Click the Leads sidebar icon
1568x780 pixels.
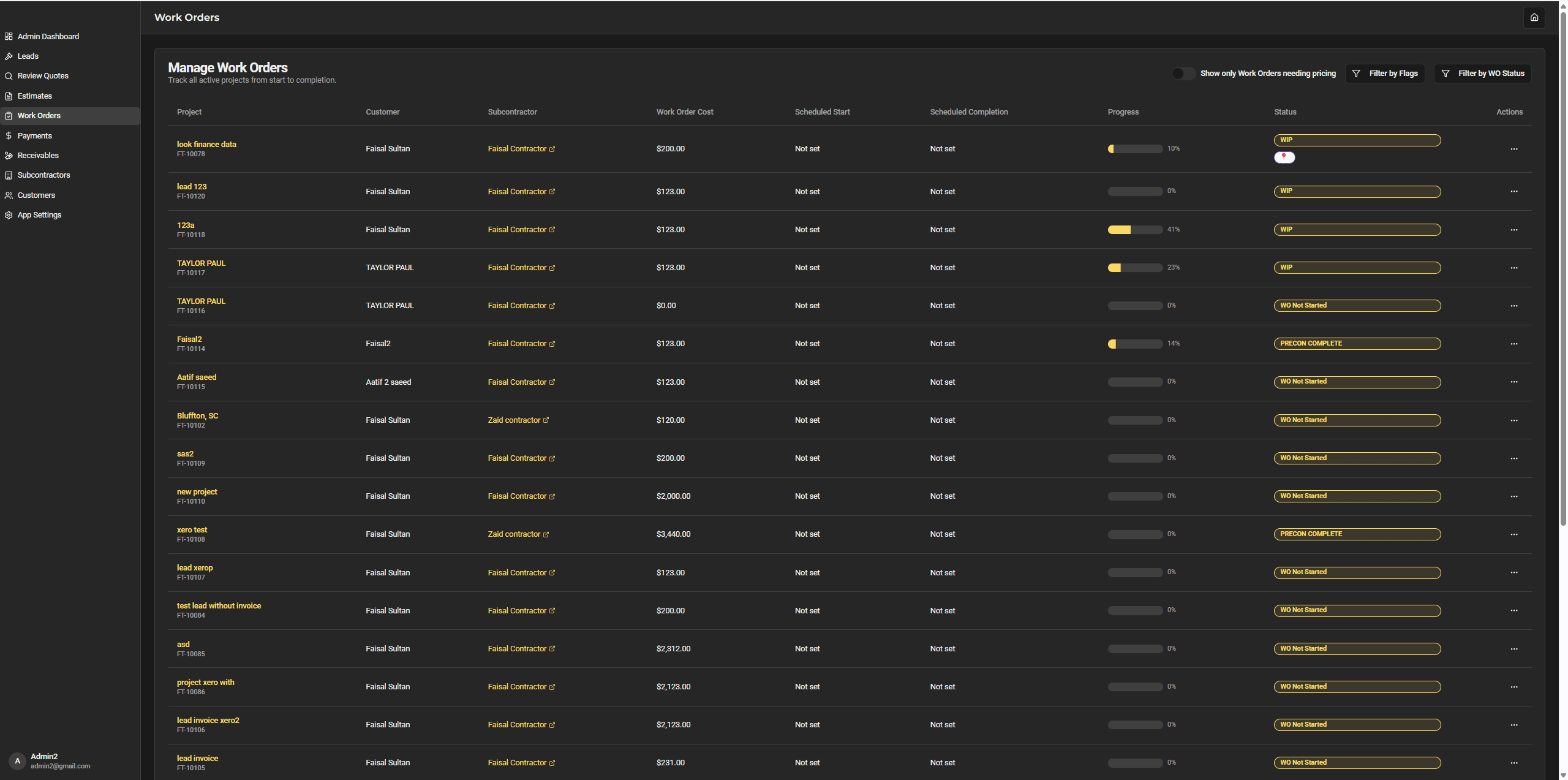point(9,56)
